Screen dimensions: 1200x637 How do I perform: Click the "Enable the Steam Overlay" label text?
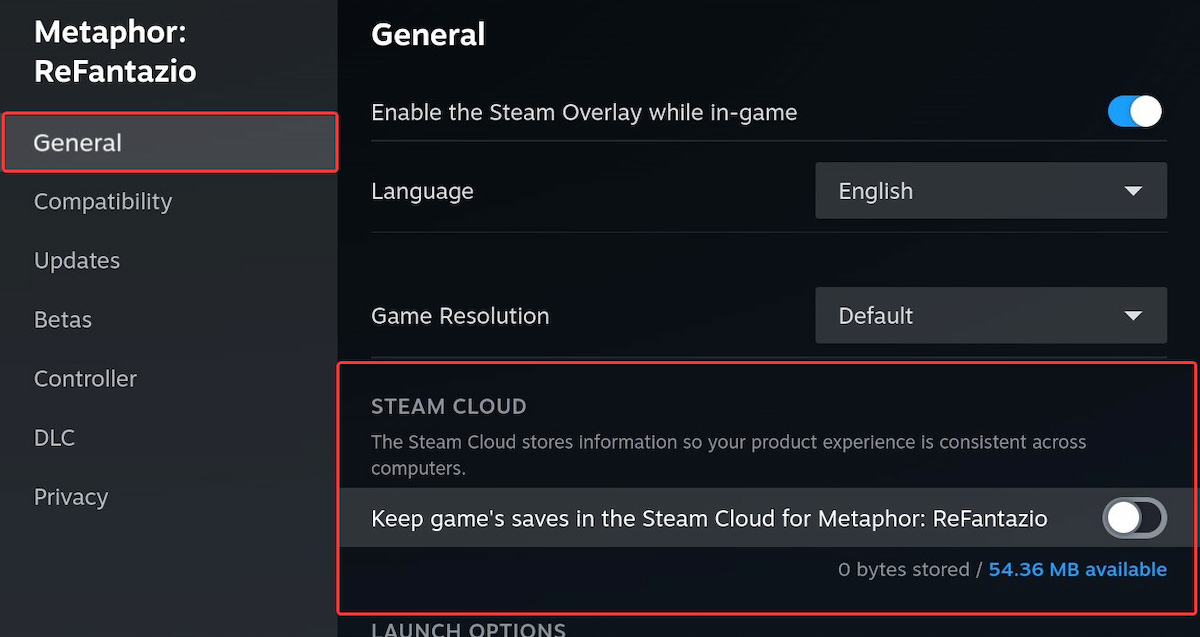pos(584,113)
